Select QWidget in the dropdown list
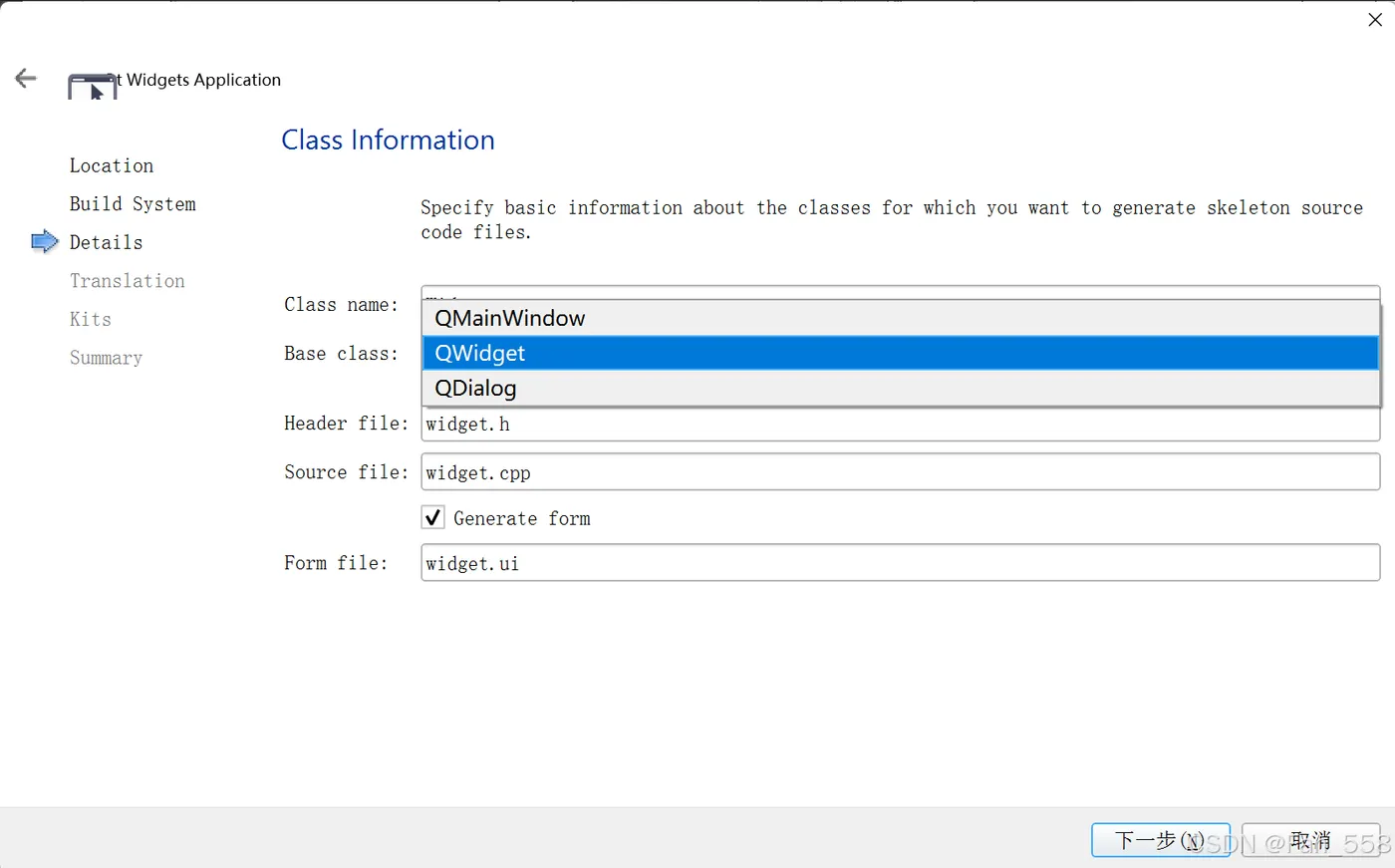This screenshot has height=868, width=1395. click(902, 353)
